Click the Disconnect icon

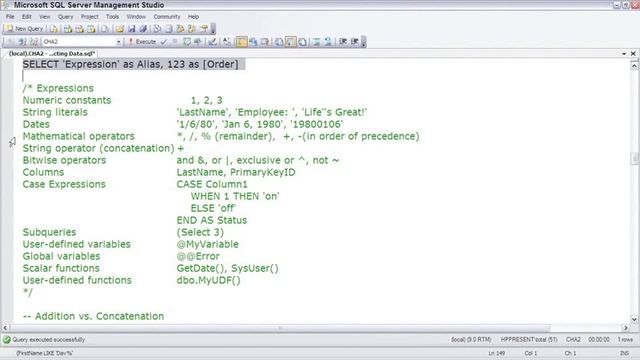[x=22, y=42]
